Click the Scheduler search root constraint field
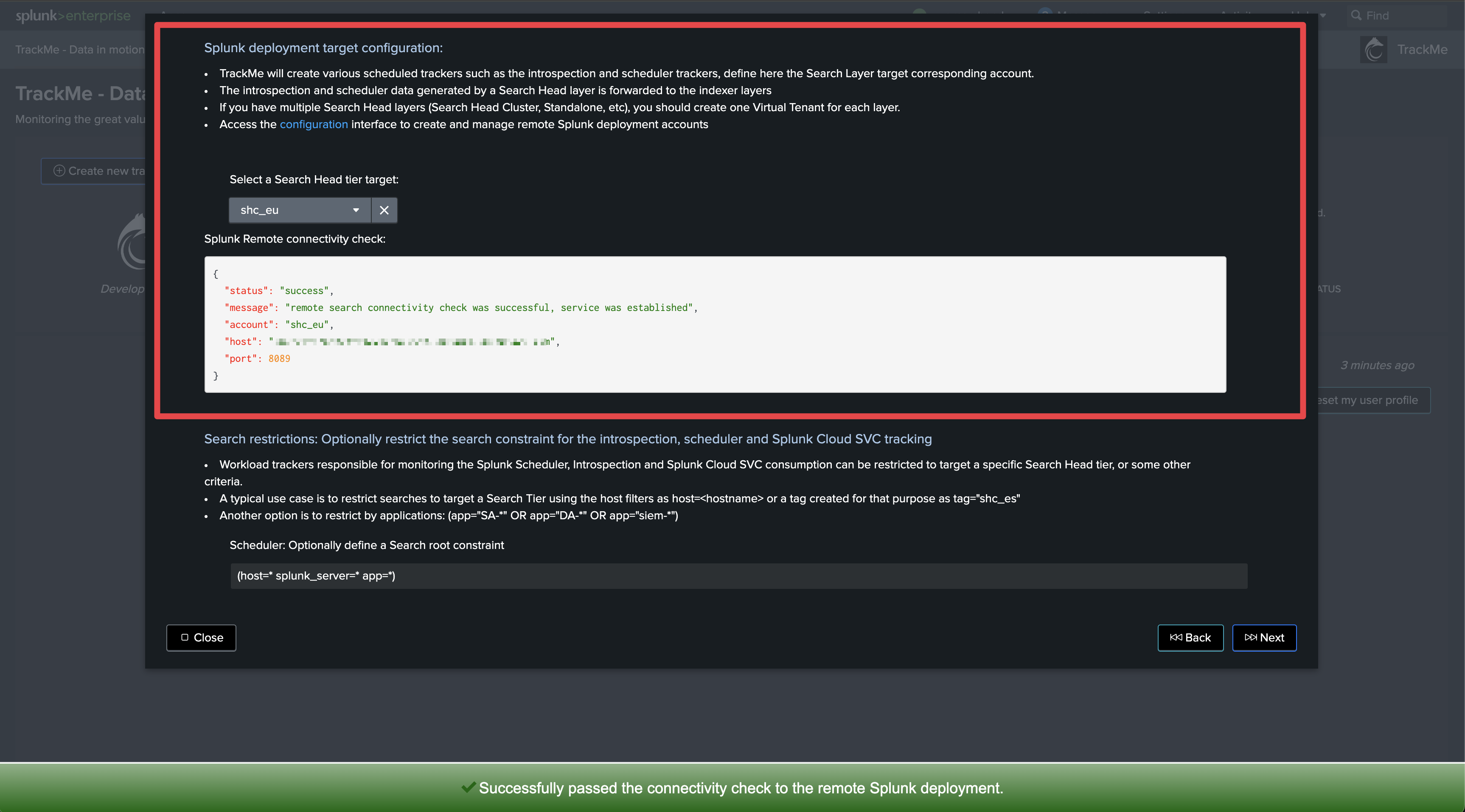The width and height of the screenshot is (1465, 812). [x=738, y=575]
